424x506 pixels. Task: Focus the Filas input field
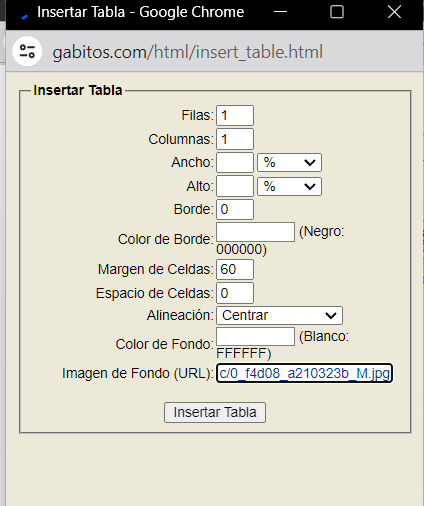click(235, 116)
